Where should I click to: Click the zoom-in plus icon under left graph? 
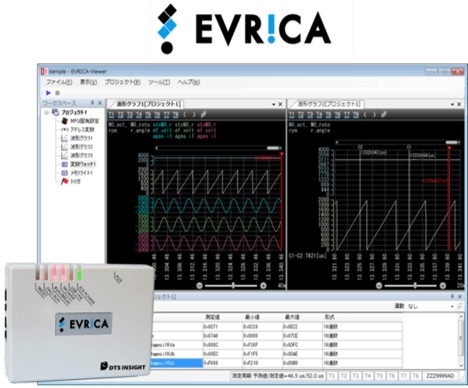[x=263, y=285]
